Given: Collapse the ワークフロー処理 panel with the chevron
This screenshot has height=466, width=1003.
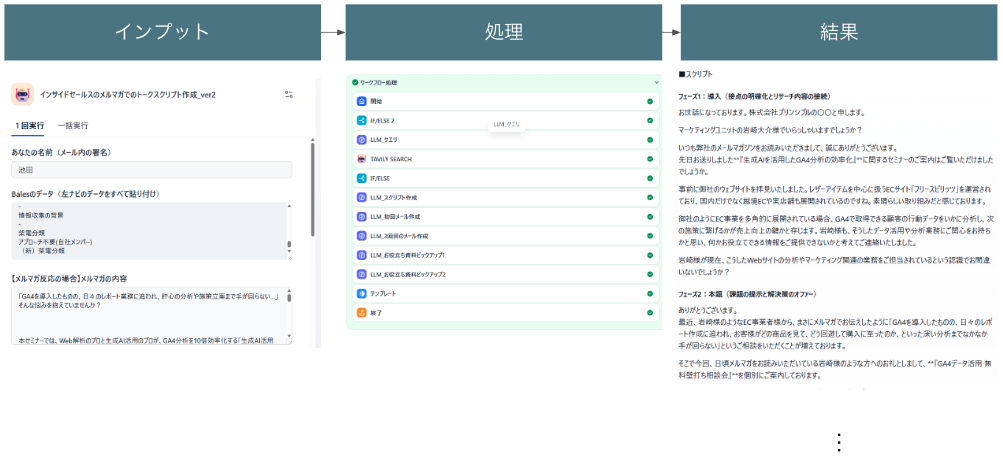Looking at the screenshot, I should point(656,83).
